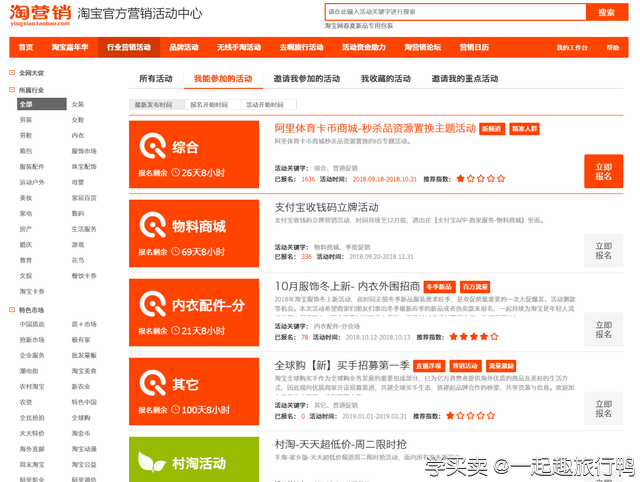The width and height of the screenshot is (640, 482).
Task: Select 全球购 under 特色市场
Action: (81, 418)
